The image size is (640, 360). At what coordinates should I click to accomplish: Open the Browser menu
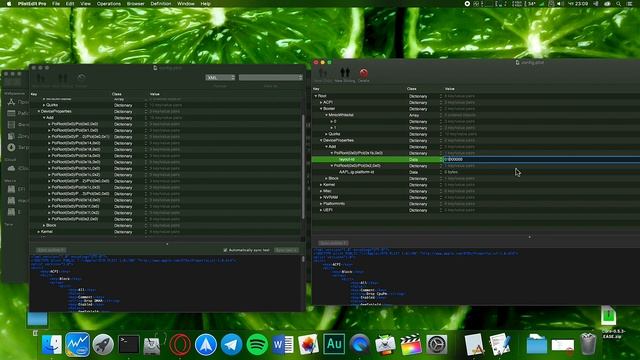coord(136,4)
